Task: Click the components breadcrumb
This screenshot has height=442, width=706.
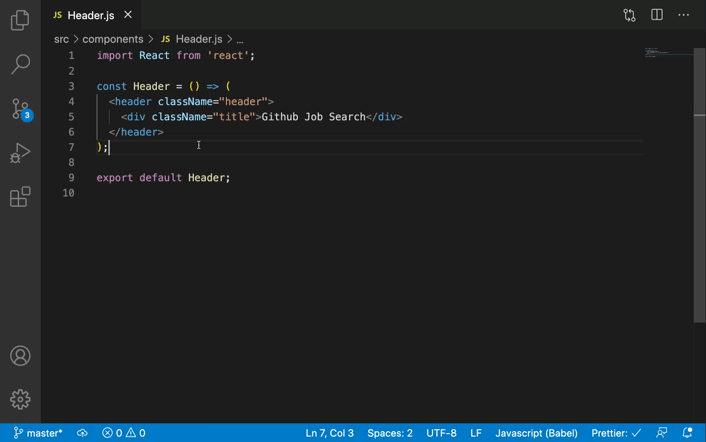Action: click(x=113, y=39)
